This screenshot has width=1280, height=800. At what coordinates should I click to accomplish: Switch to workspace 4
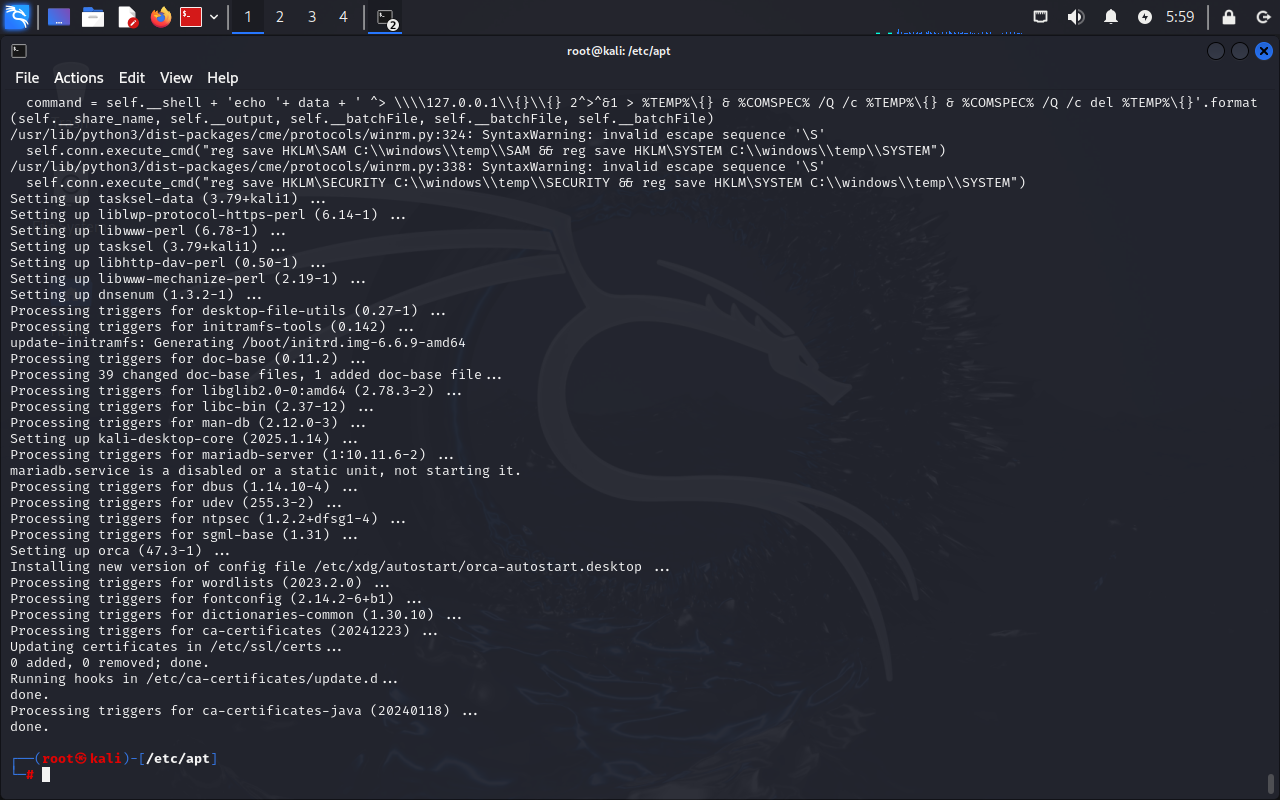click(344, 17)
